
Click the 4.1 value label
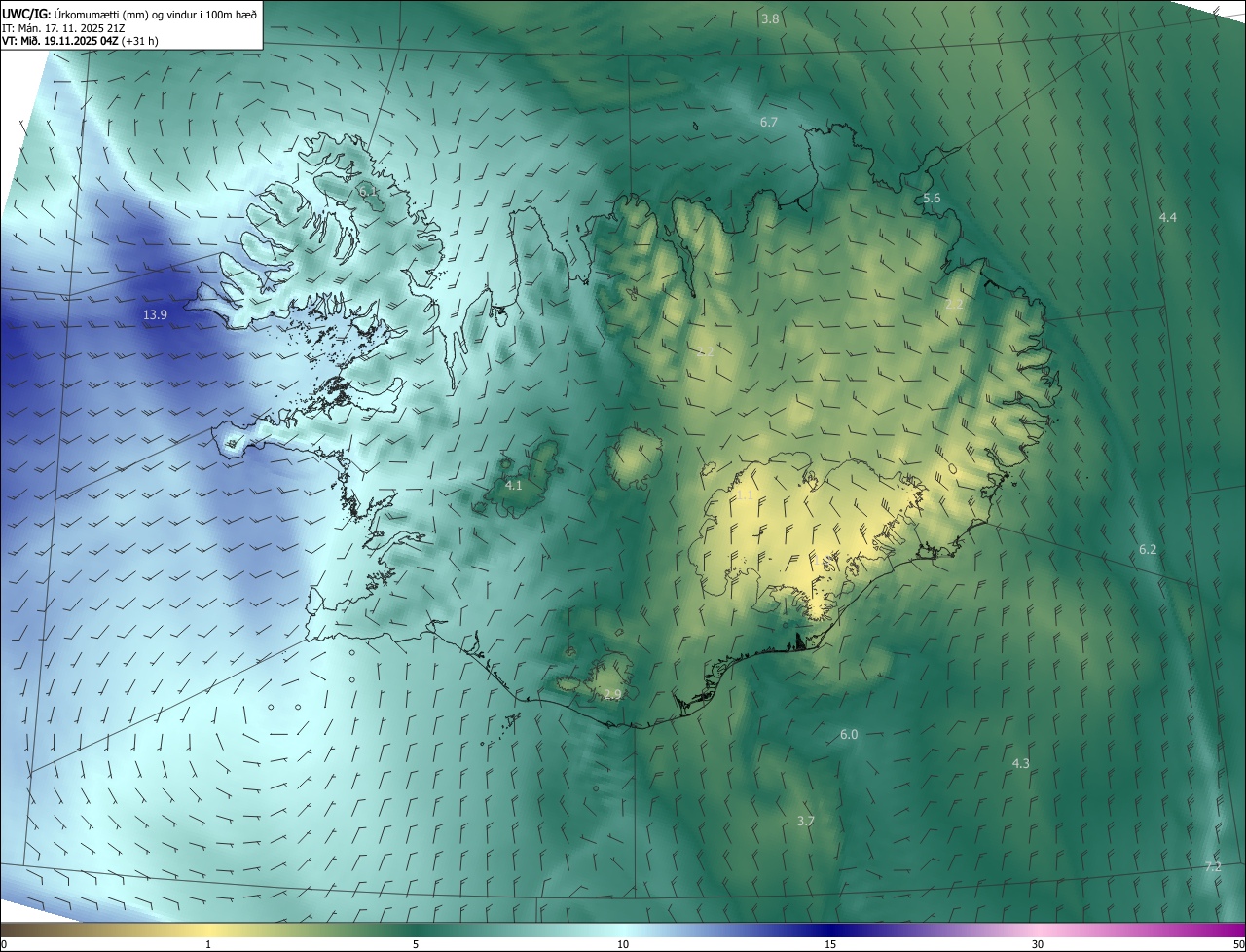tap(514, 485)
